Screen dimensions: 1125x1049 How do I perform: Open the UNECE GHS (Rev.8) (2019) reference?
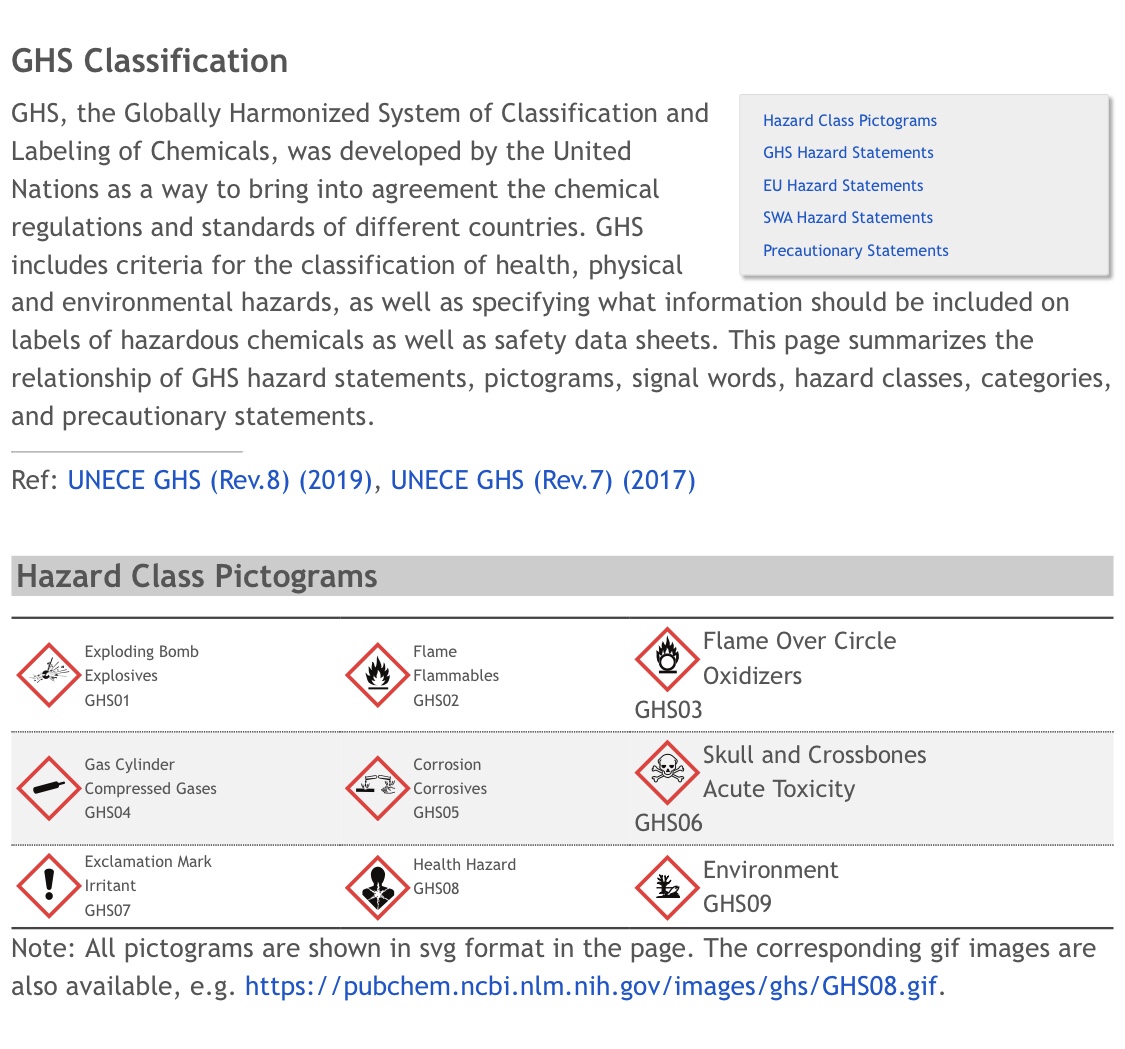tap(220, 480)
